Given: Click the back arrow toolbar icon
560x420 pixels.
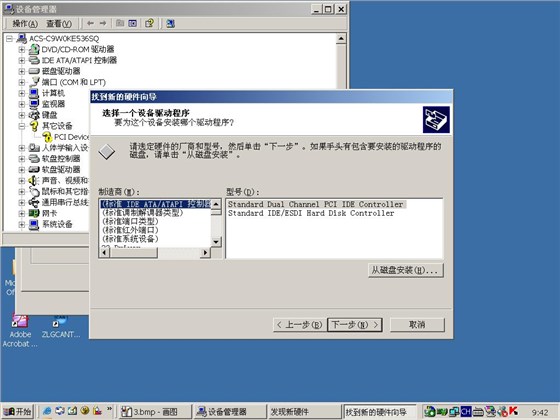Looking at the screenshot, I should 90,24.
